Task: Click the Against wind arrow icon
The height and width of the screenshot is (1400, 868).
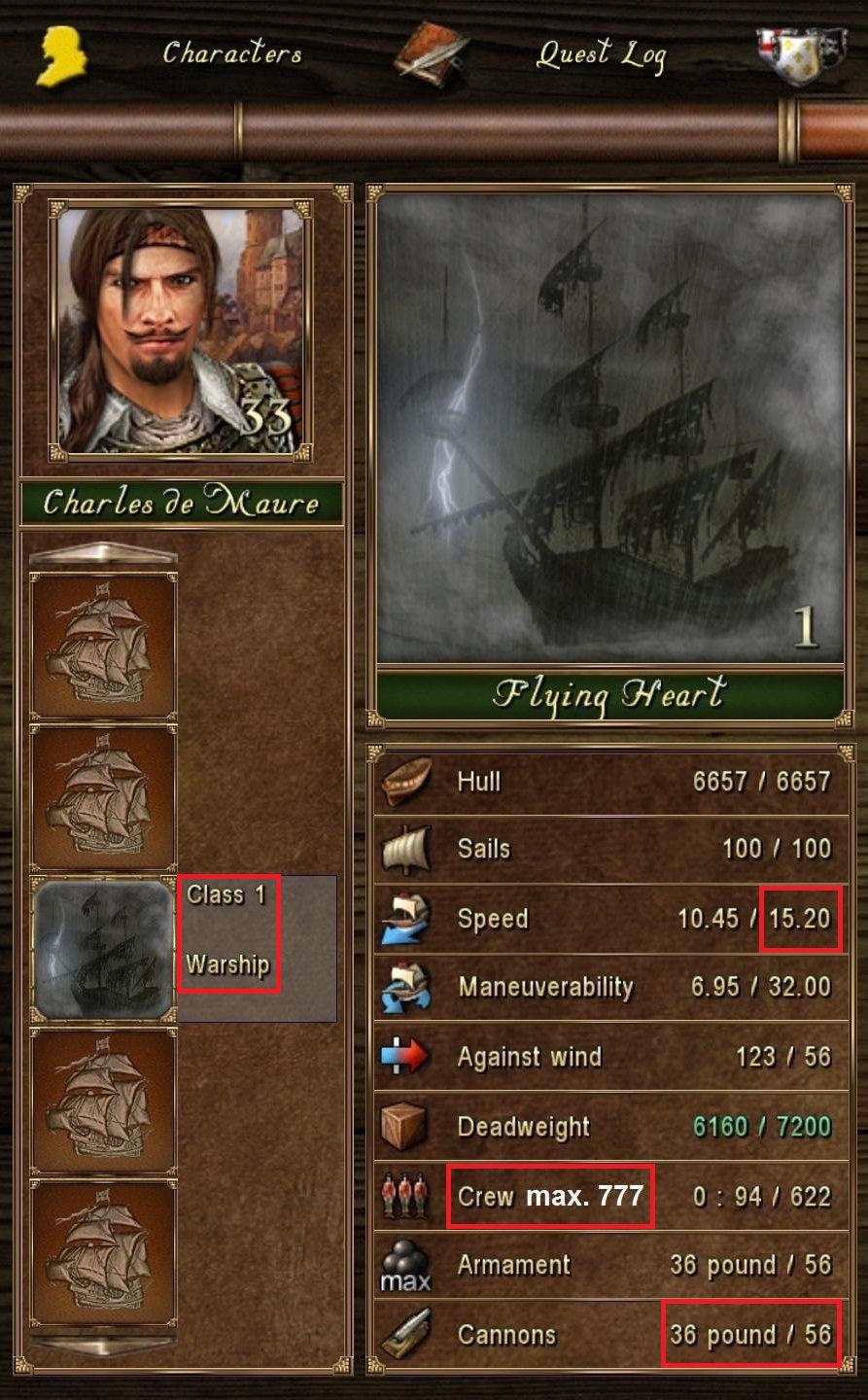Action: pyautogui.click(x=406, y=1057)
